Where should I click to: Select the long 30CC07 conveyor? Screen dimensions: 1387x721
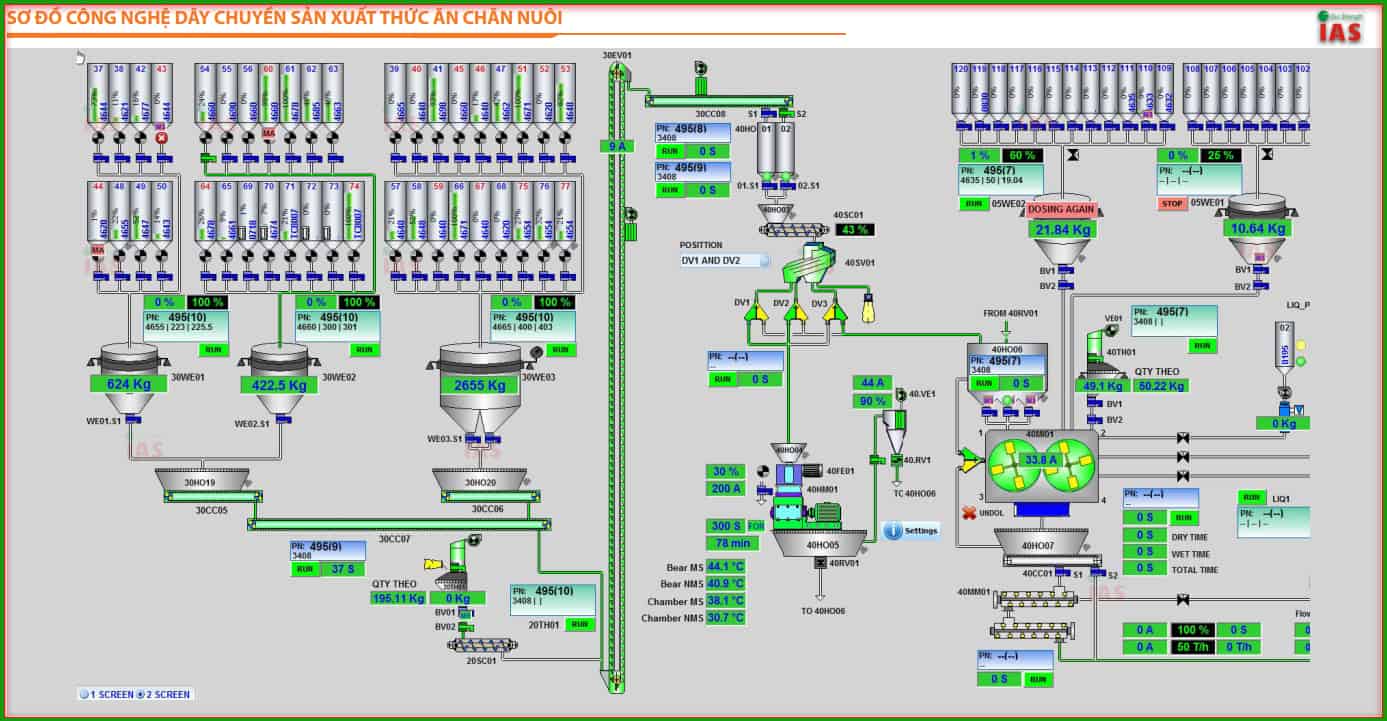pos(399,524)
